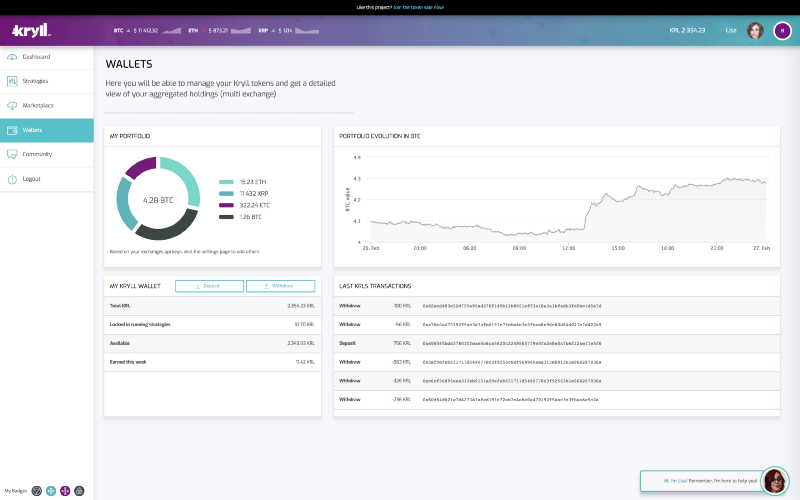Open the Marketplace section
Viewport: 800px width, 500px height.
46,106
